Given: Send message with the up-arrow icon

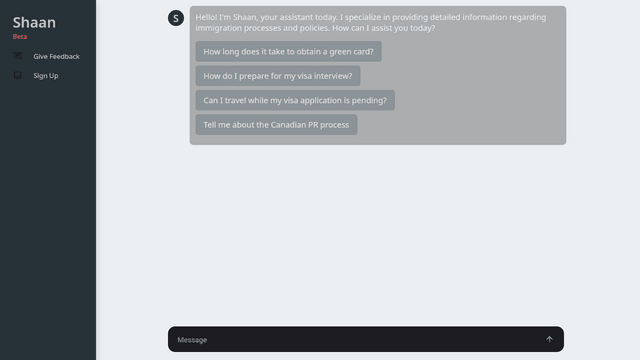Looking at the screenshot, I should [x=549, y=339].
